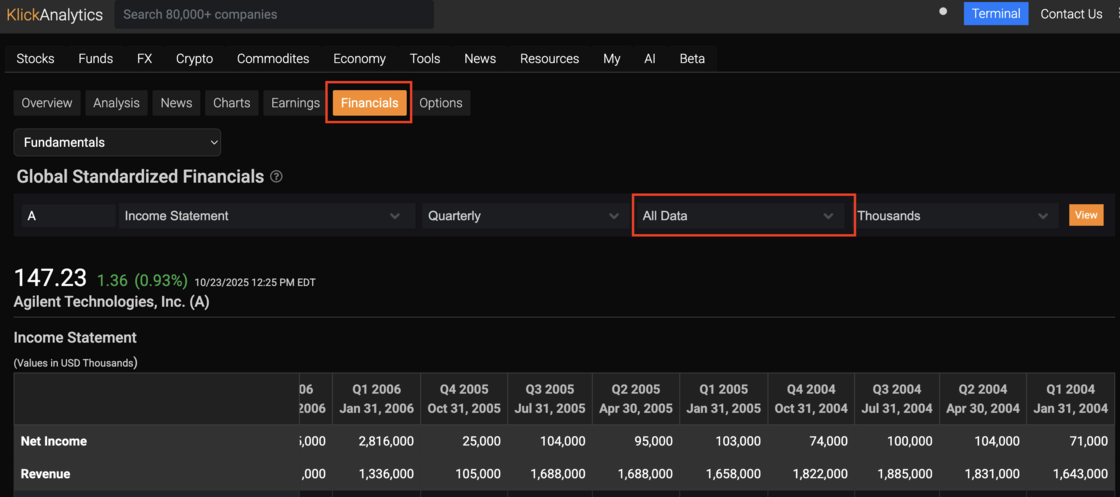This screenshot has height=497, width=1120.
Task: Switch to the Earnings tab
Action: 295,103
